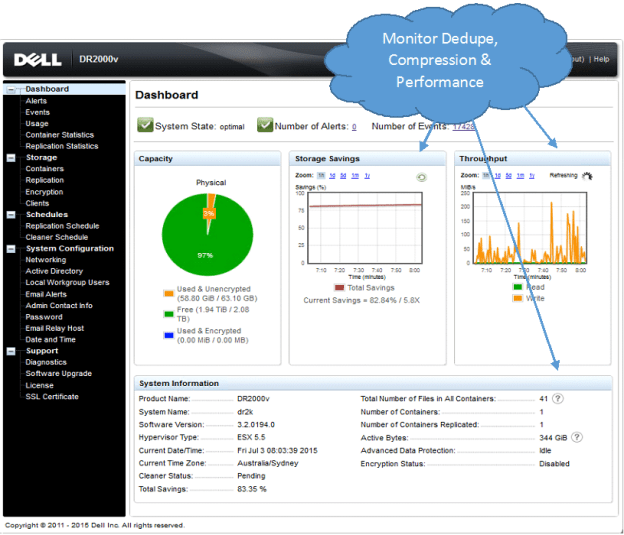Set Throughput zoom to 1m

coord(520,176)
